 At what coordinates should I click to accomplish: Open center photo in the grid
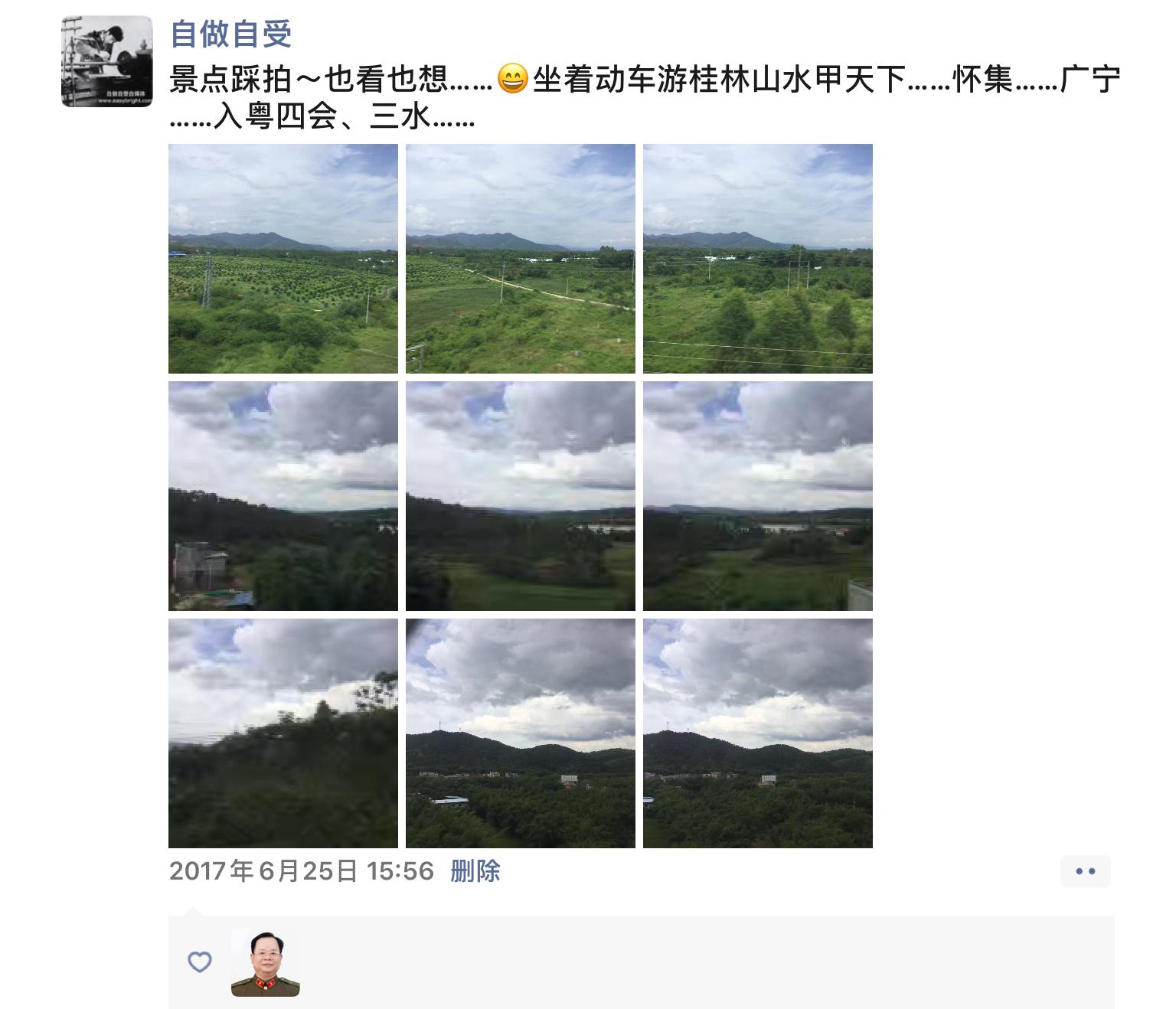[521, 496]
